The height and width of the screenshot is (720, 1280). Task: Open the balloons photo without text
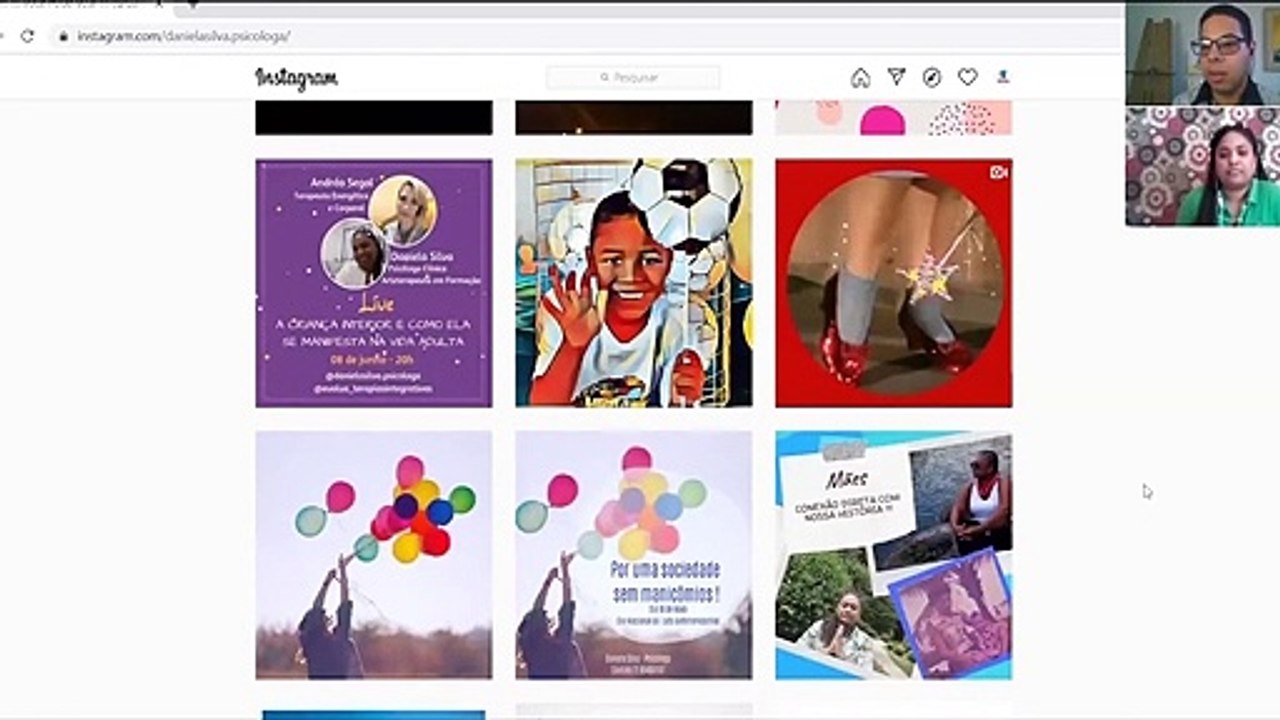click(374, 555)
